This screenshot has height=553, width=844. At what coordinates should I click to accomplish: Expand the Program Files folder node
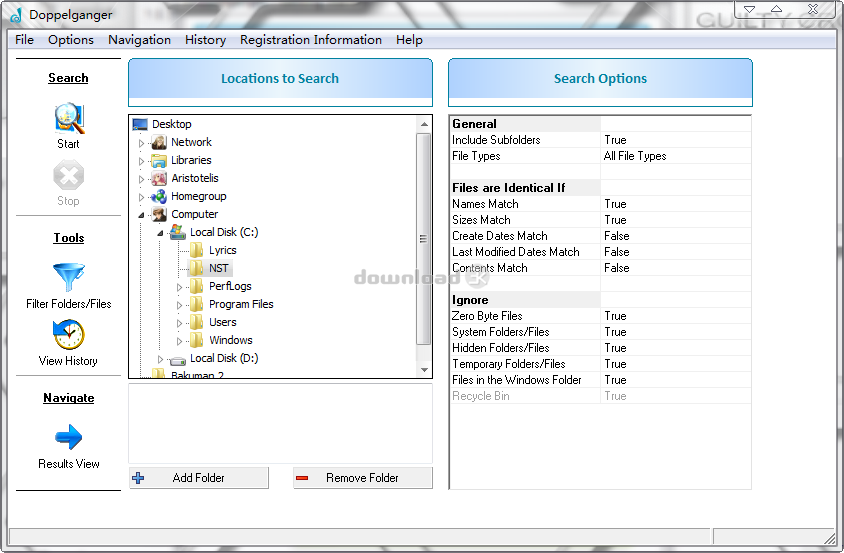tap(179, 305)
